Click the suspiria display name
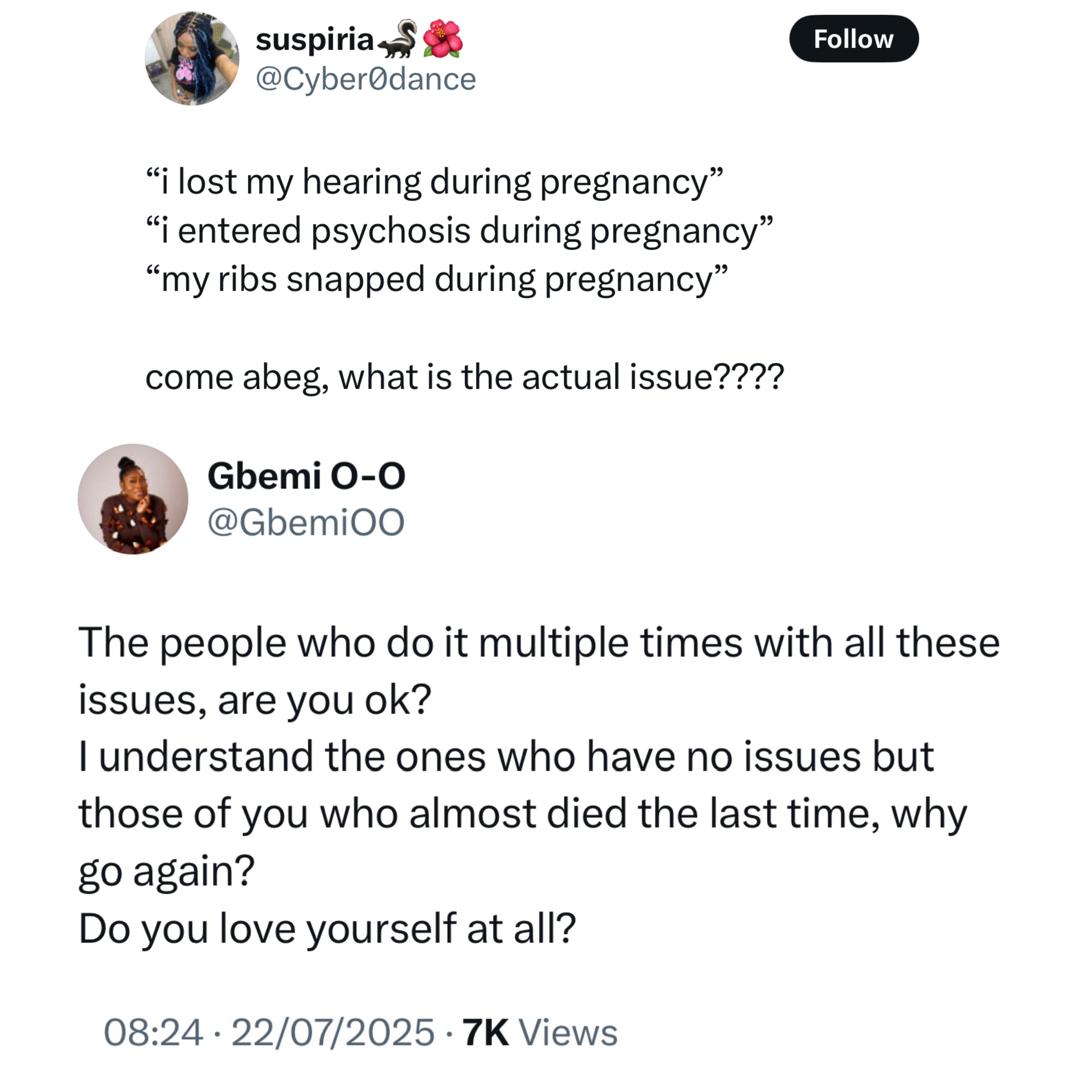This screenshot has width=1080, height=1080. [x=314, y=40]
